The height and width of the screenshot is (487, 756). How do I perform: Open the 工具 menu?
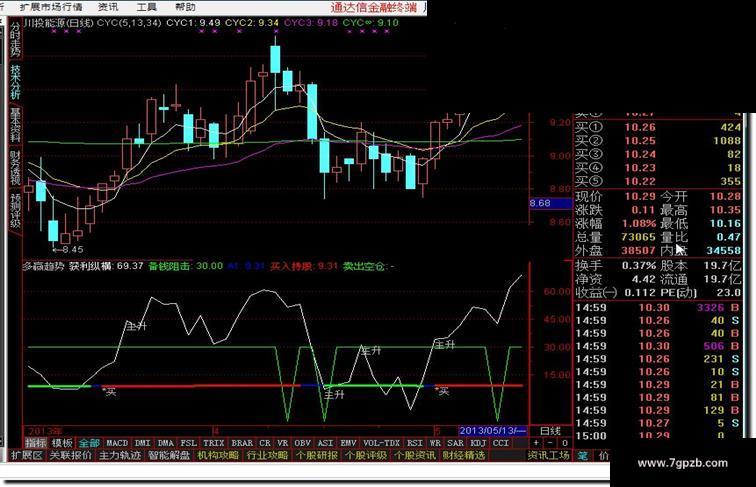[147, 7]
